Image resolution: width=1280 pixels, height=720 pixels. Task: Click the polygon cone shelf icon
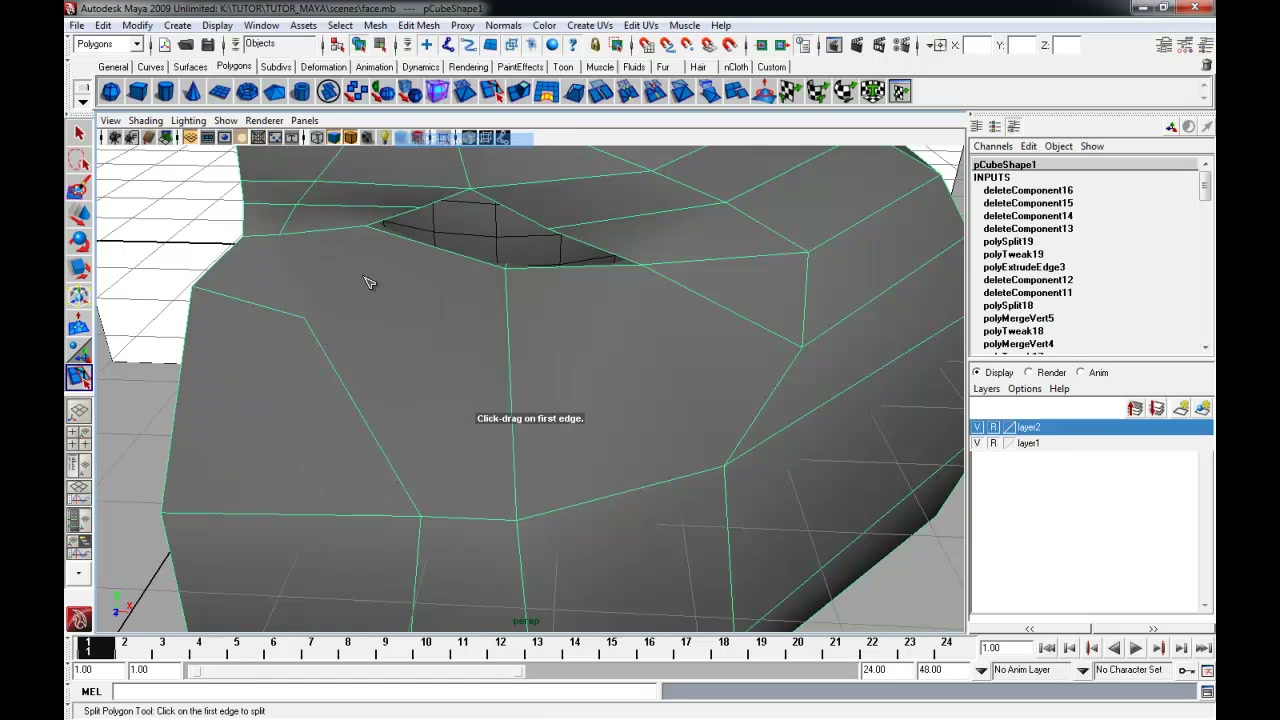pyautogui.click(x=192, y=92)
